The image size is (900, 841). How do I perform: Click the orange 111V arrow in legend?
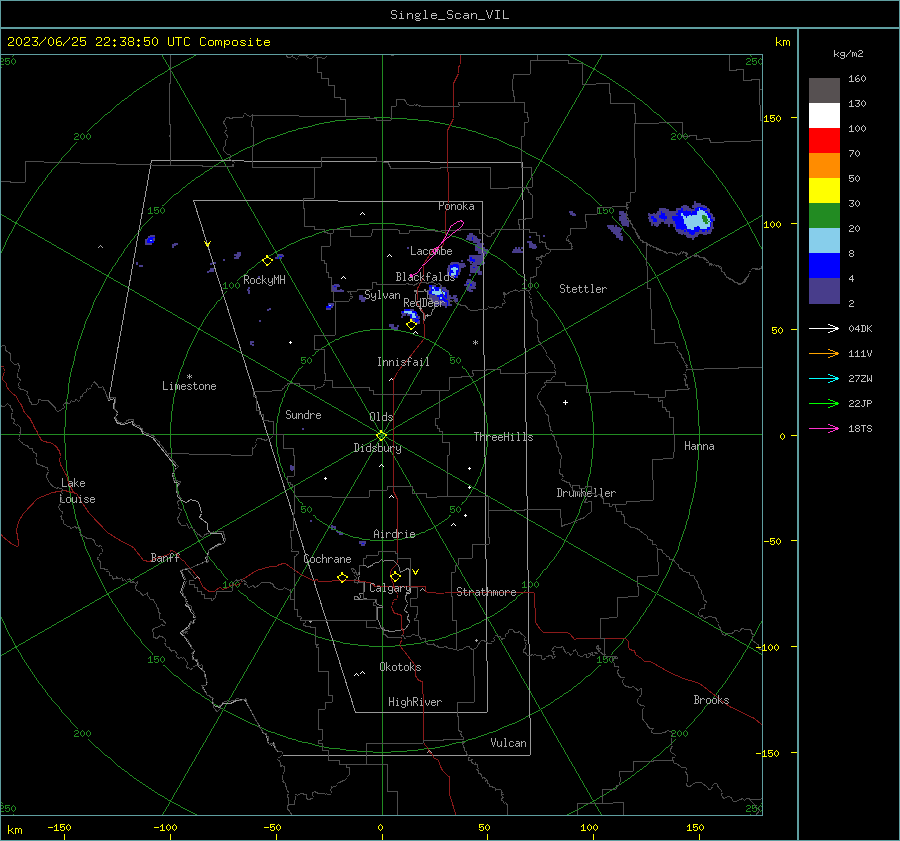[x=824, y=354]
